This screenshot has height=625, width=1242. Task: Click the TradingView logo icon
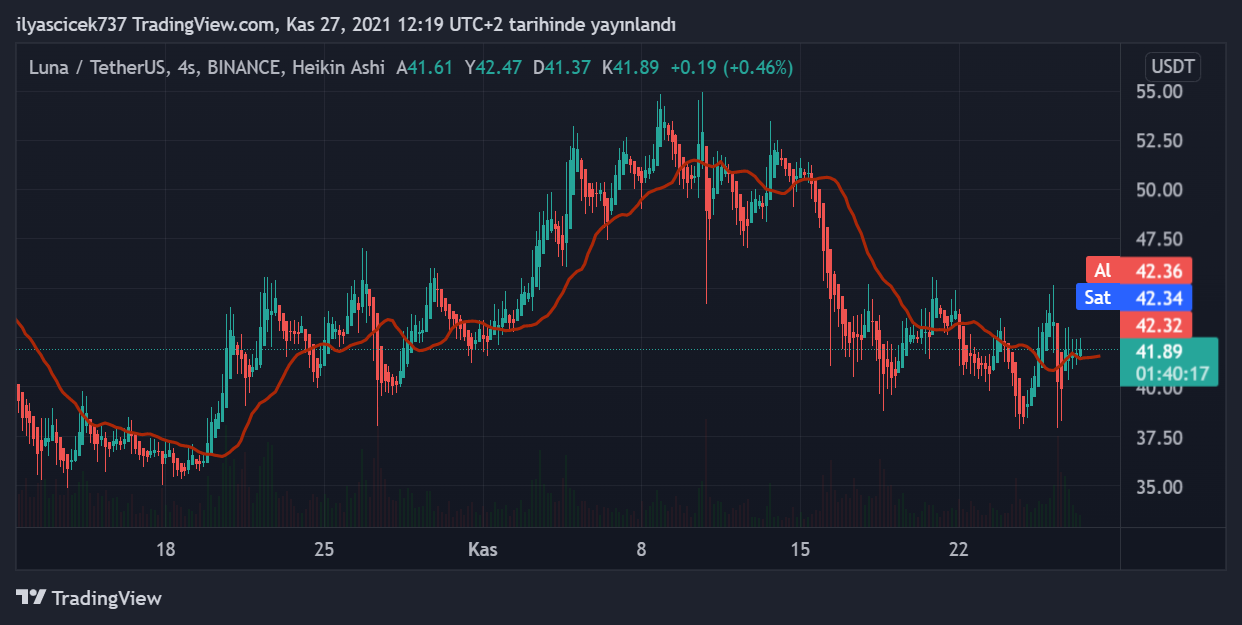coord(31,598)
